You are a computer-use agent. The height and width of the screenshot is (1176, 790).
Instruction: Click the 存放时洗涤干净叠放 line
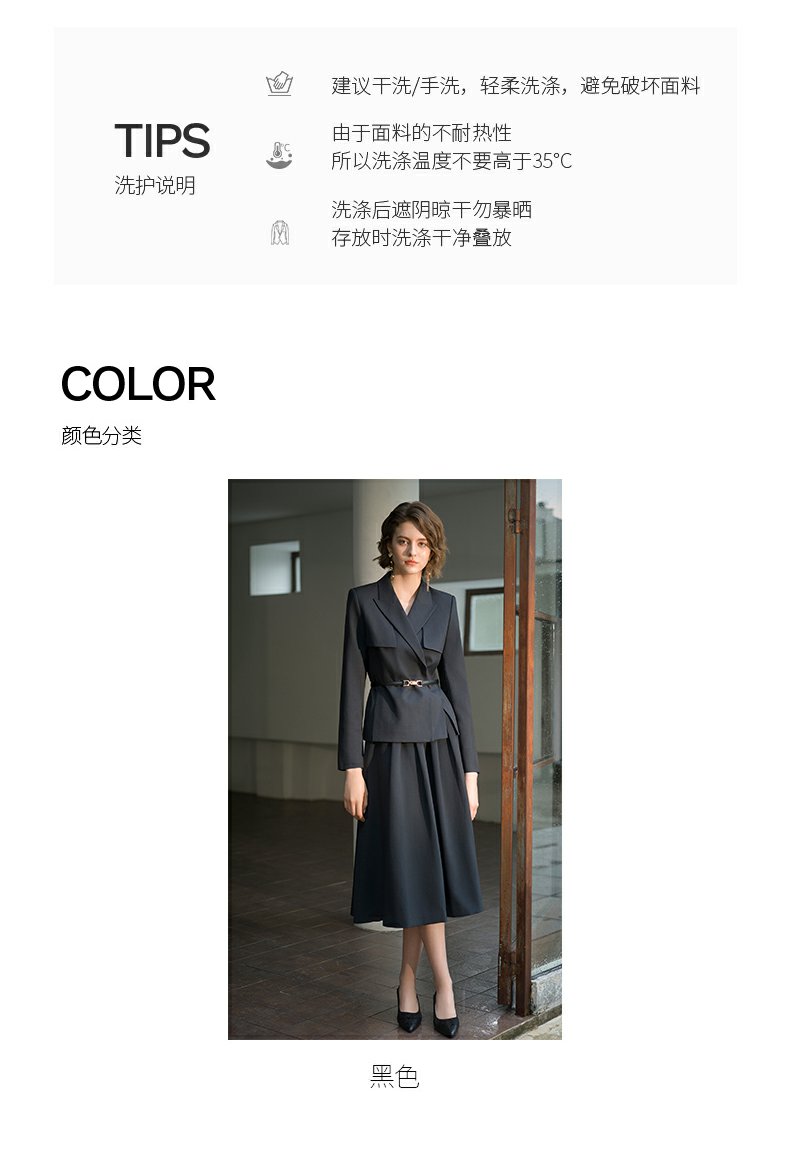pyautogui.click(x=422, y=238)
